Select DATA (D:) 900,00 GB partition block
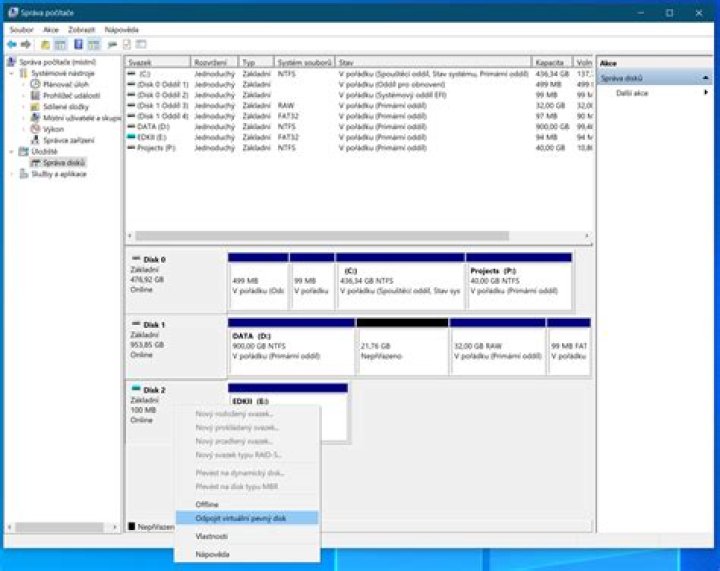The height and width of the screenshot is (571, 720). 292,347
